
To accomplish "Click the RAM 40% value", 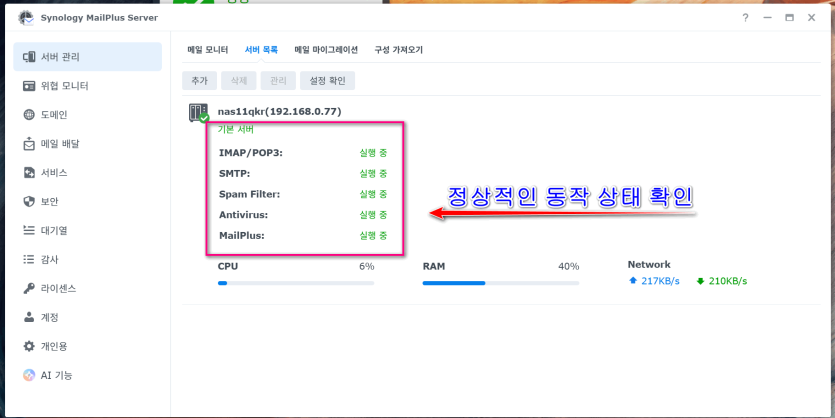I will click(x=568, y=266).
